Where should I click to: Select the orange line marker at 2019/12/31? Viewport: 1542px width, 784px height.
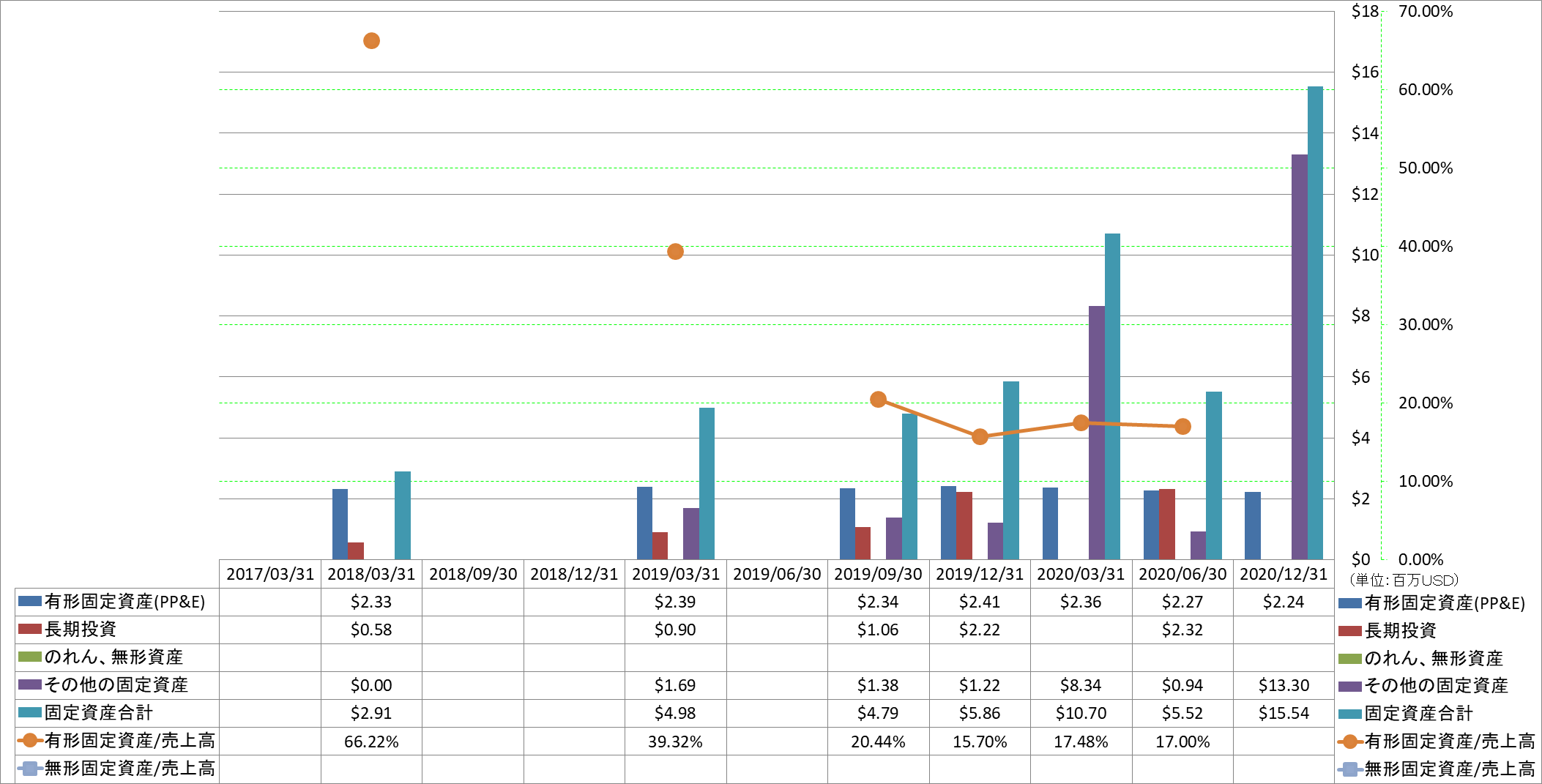click(x=980, y=437)
